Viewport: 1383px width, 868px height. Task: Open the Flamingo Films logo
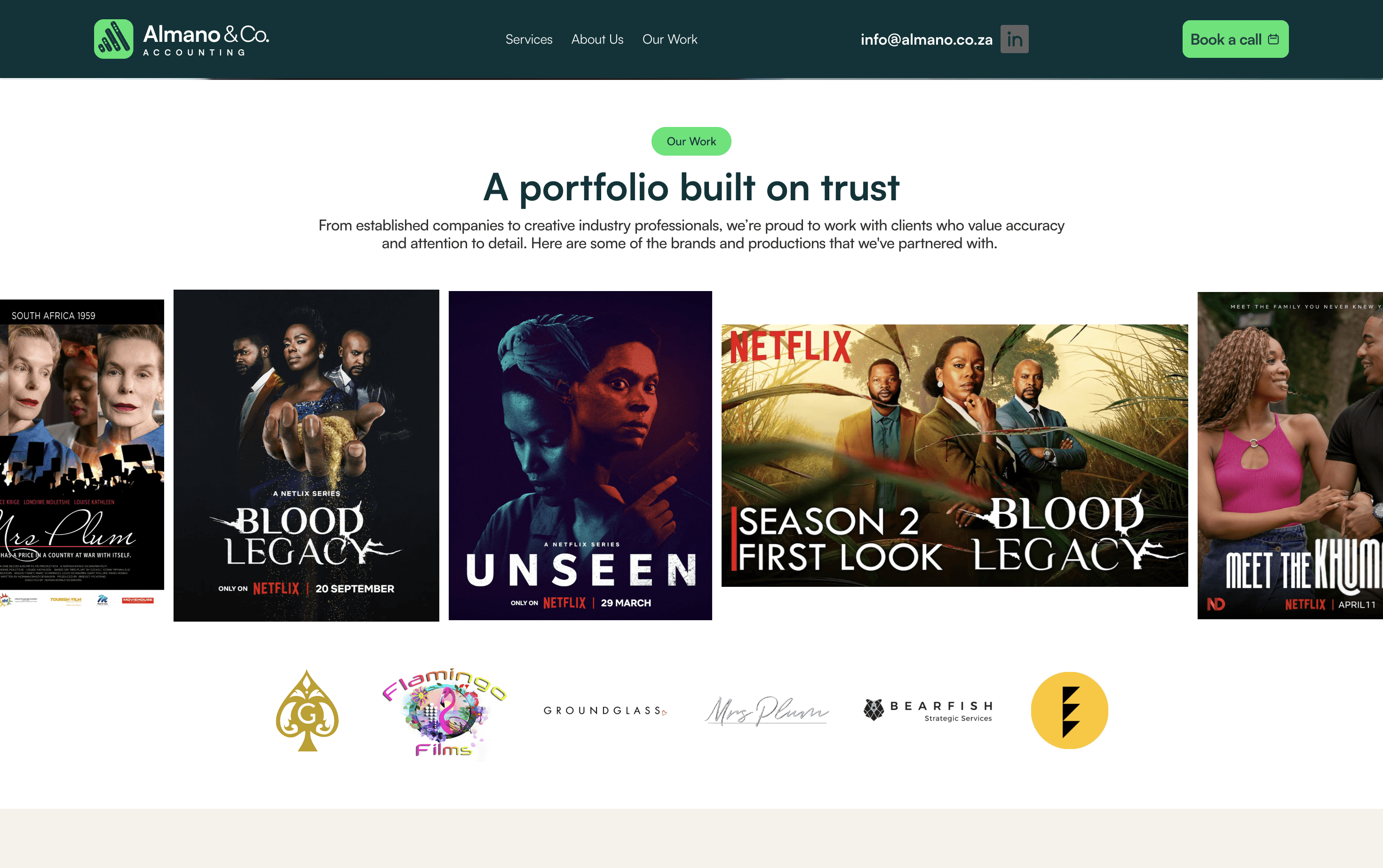pyautogui.click(x=444, y=712)
